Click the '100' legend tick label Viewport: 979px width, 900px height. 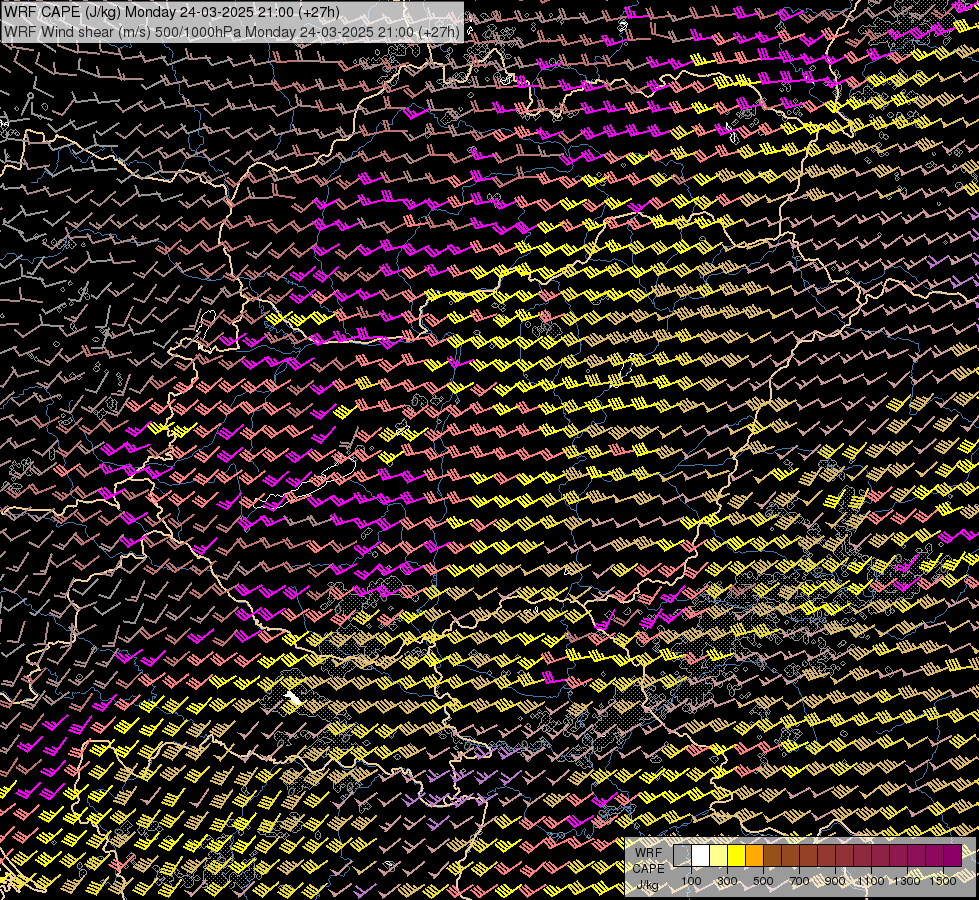[x=691, y=881]
